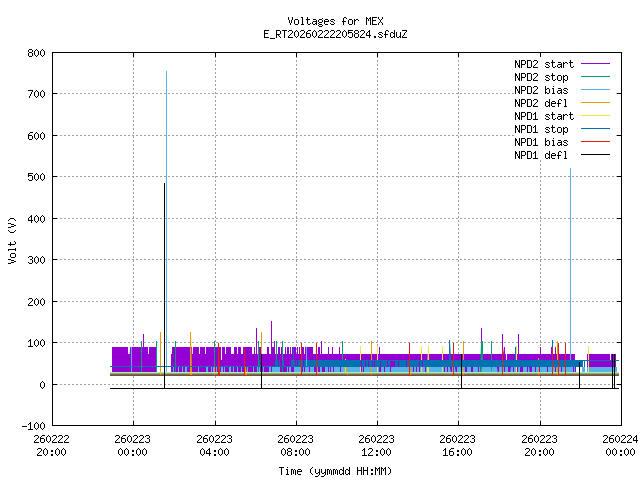Screen dimensions: 640x480
Task: Click the 260222 20:00 time axis tick
Action: pyautogui.click(x=51, y=444)
